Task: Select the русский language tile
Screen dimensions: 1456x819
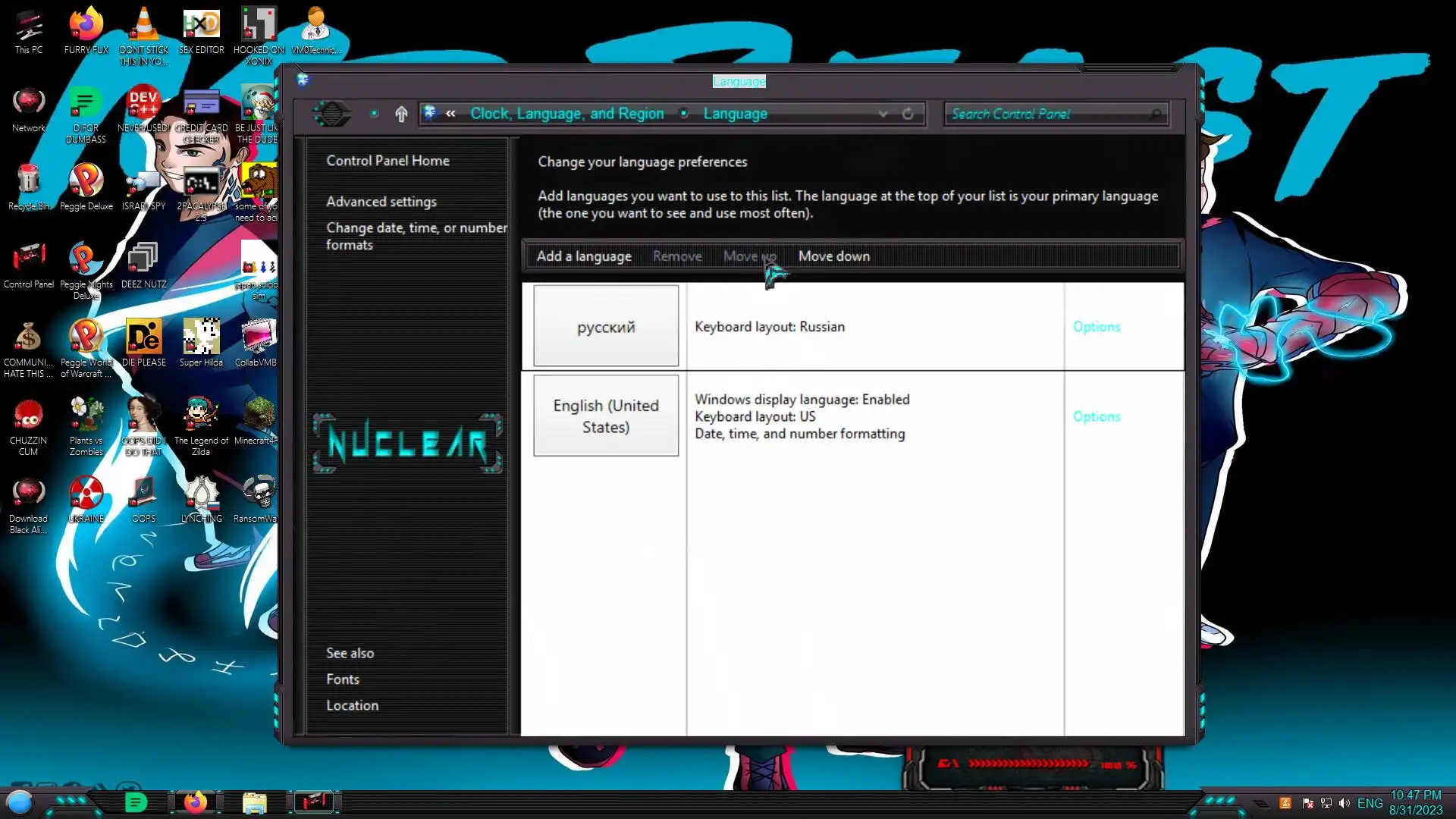Action: click(606, 327)
